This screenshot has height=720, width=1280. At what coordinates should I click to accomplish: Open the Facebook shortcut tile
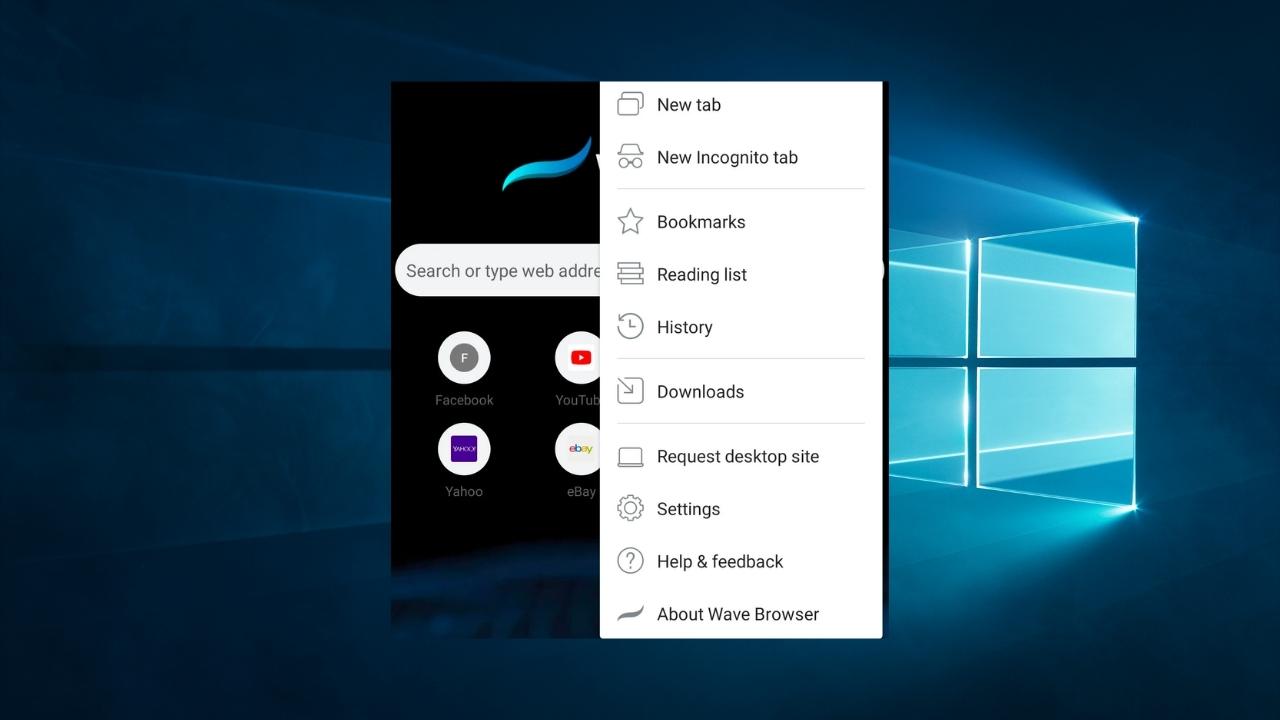click(x=464, y=357)
